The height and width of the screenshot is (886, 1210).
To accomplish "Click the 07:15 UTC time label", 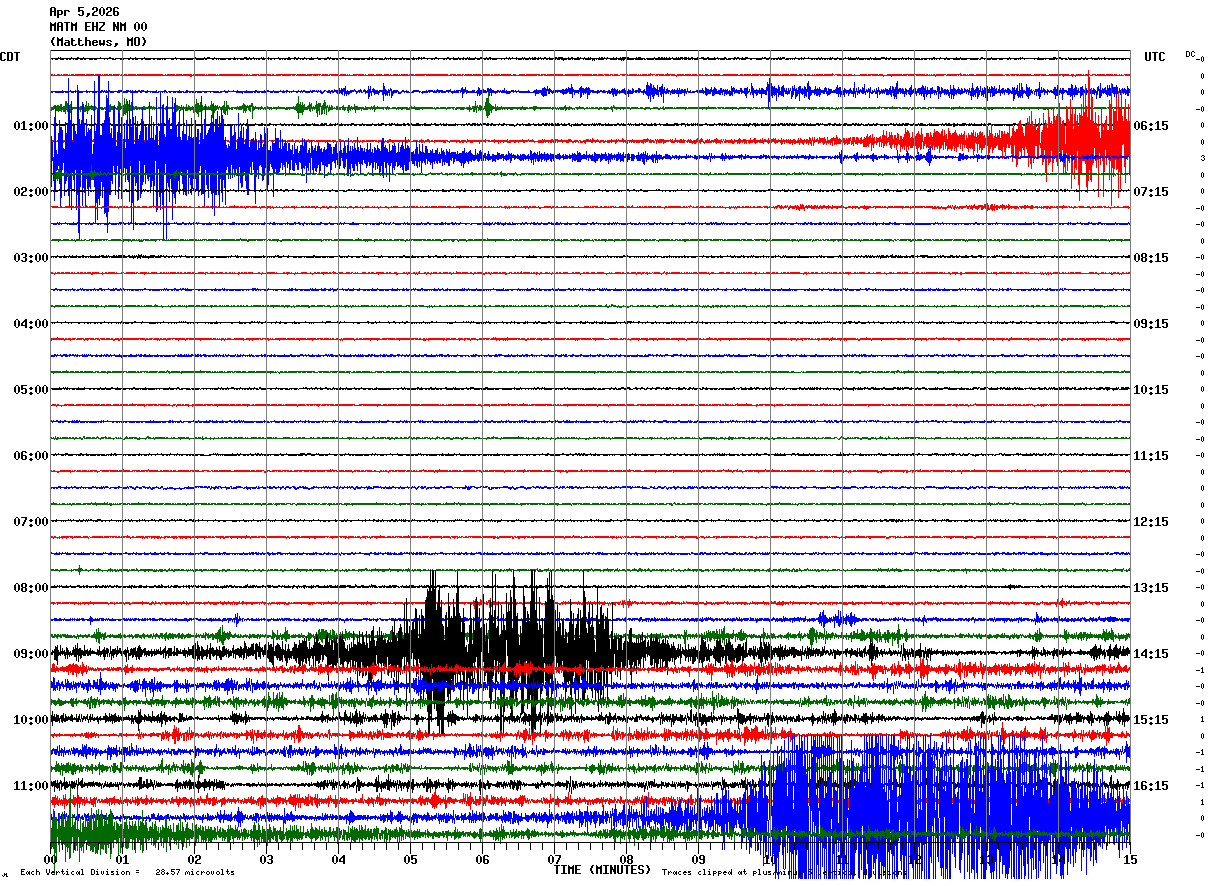I will pyautogui.click(x=1152, y=192).
